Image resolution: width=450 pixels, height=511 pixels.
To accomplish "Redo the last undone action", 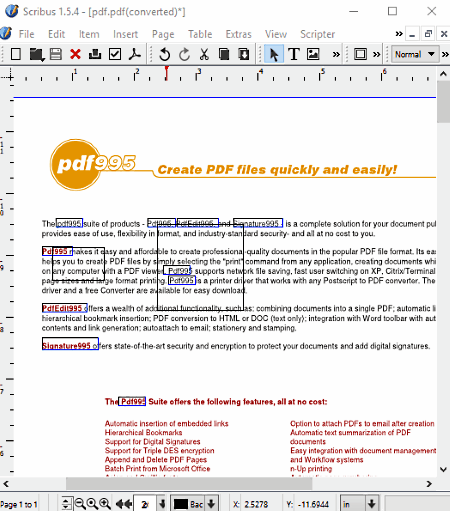I will [x=184, y=54].
